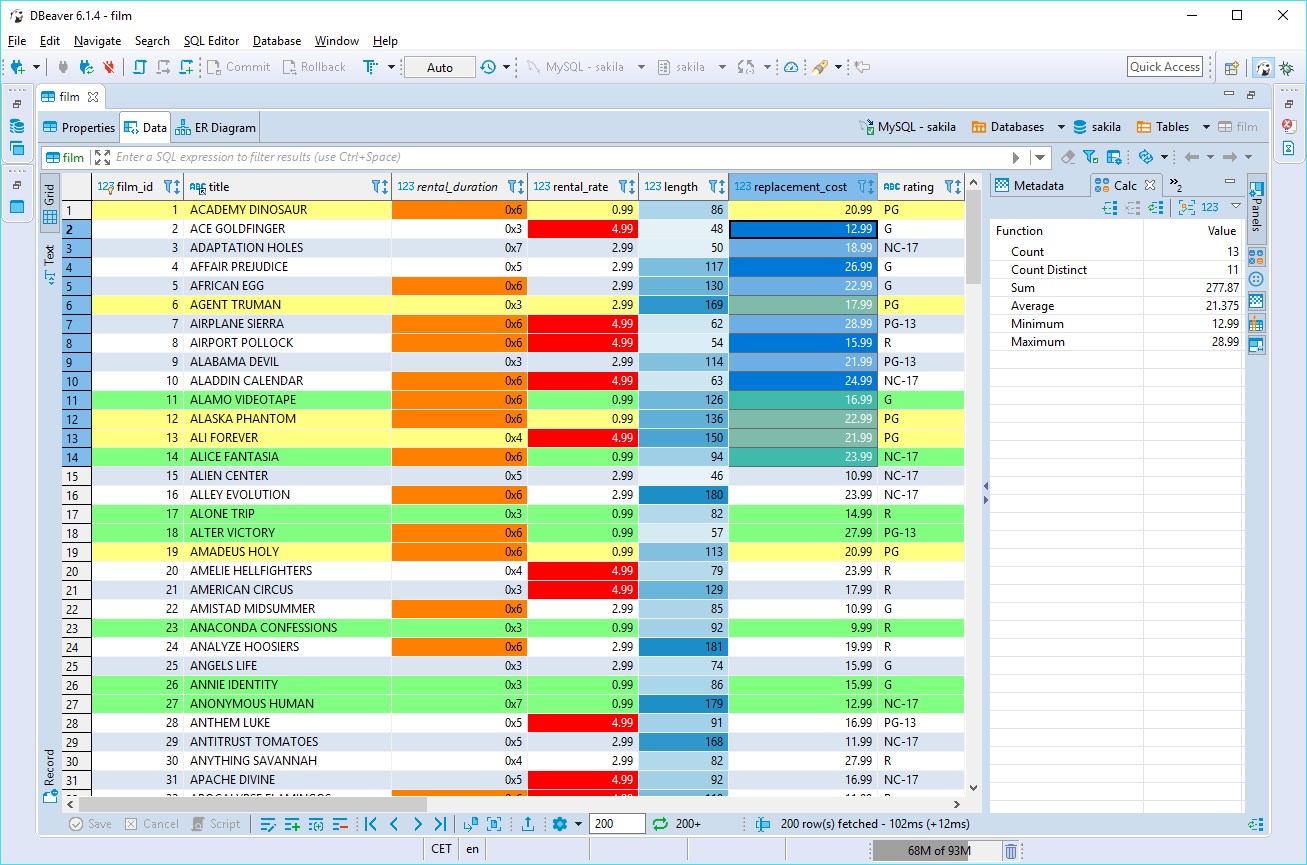Export the result set using the export icon

click(528, 823)
